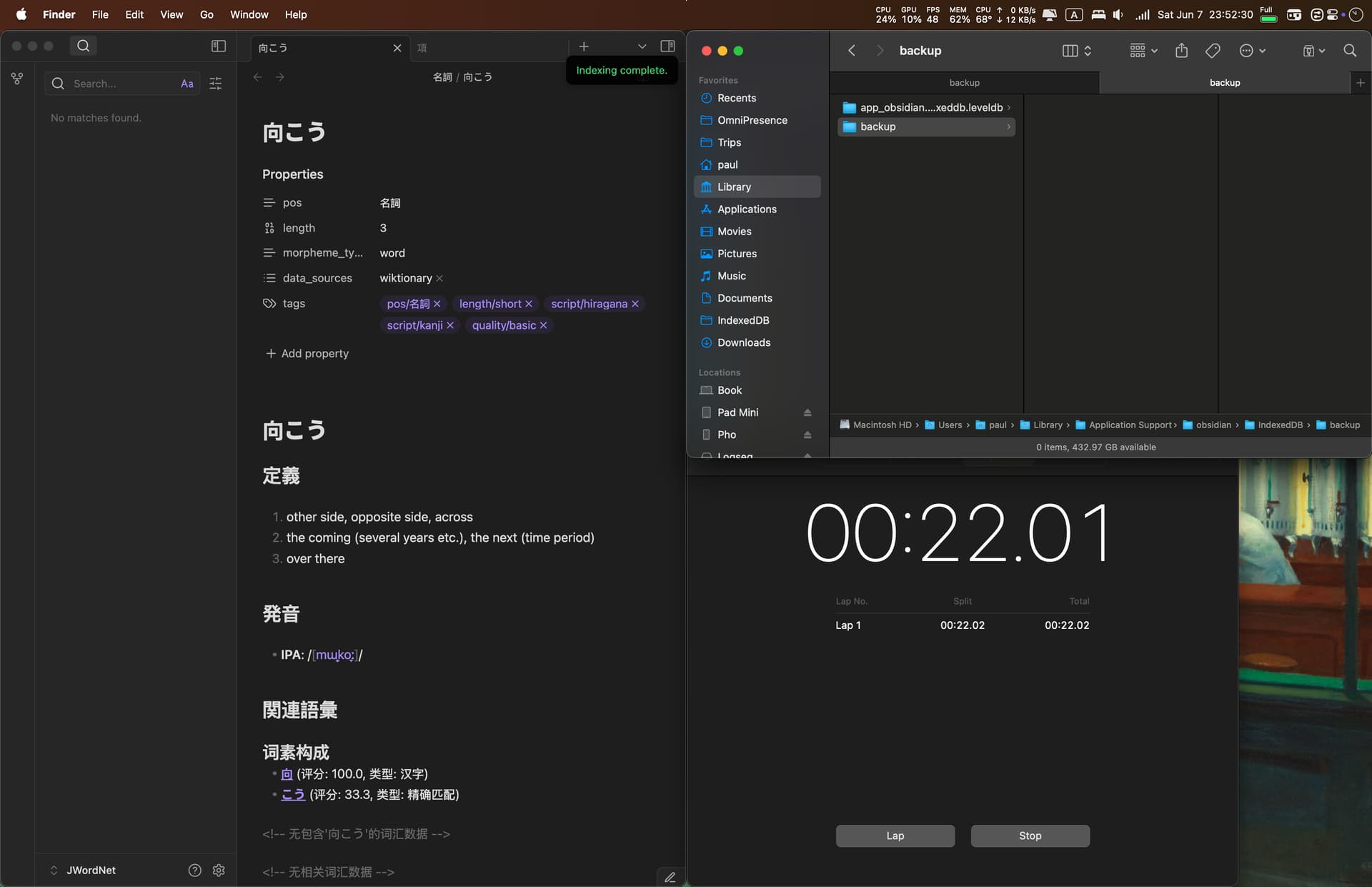The image size is (1372, 887).
Task: Expand backup folder chevron in column
Action: pos(1008,127)
